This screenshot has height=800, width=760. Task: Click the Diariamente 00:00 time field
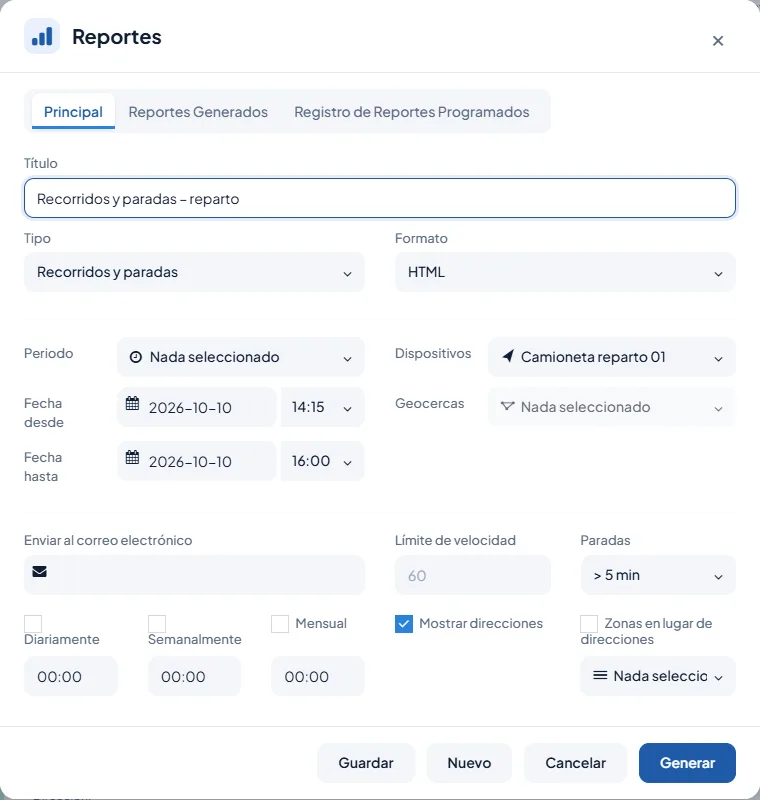[71, 676]
